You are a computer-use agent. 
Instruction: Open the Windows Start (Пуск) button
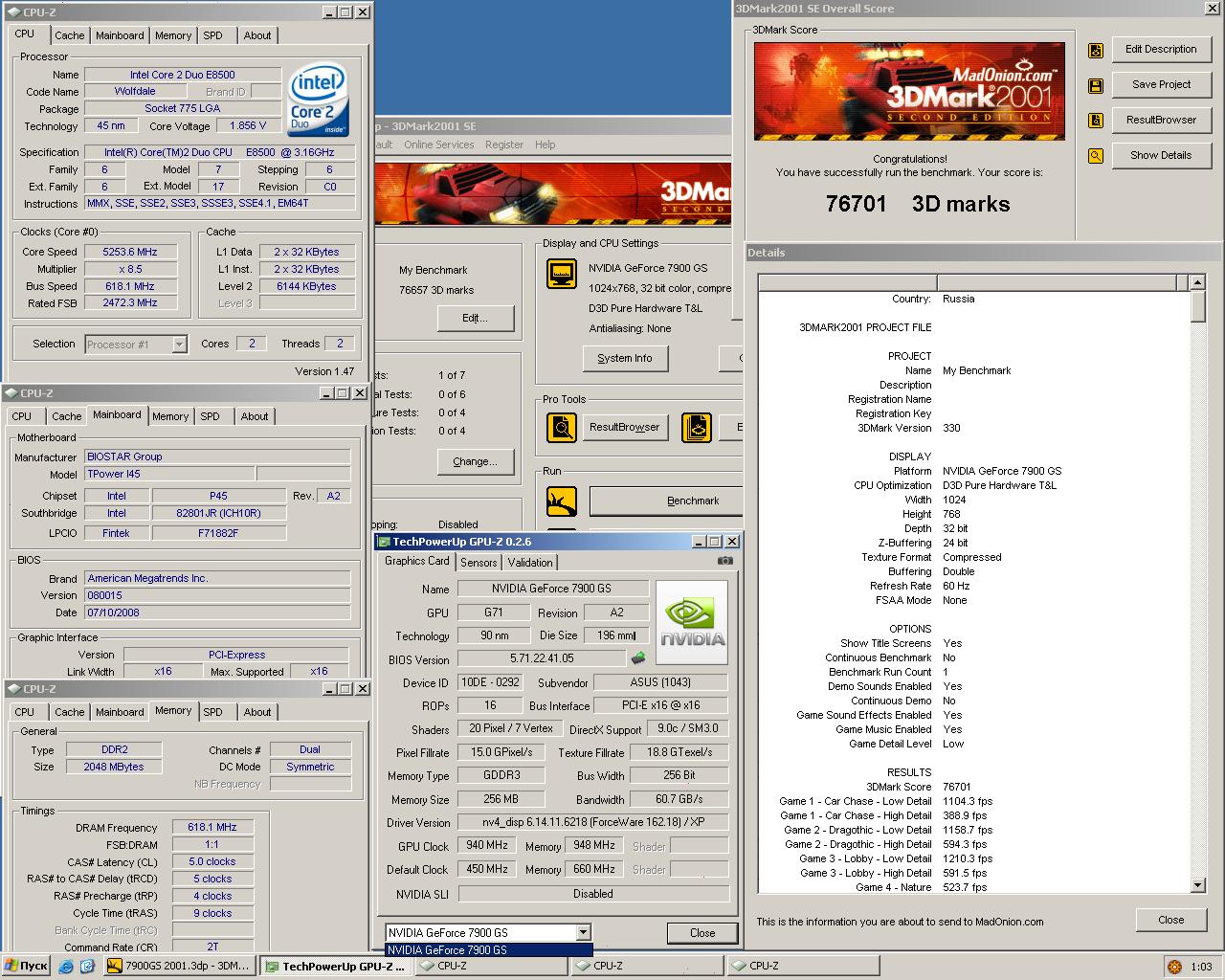point(26,967)
